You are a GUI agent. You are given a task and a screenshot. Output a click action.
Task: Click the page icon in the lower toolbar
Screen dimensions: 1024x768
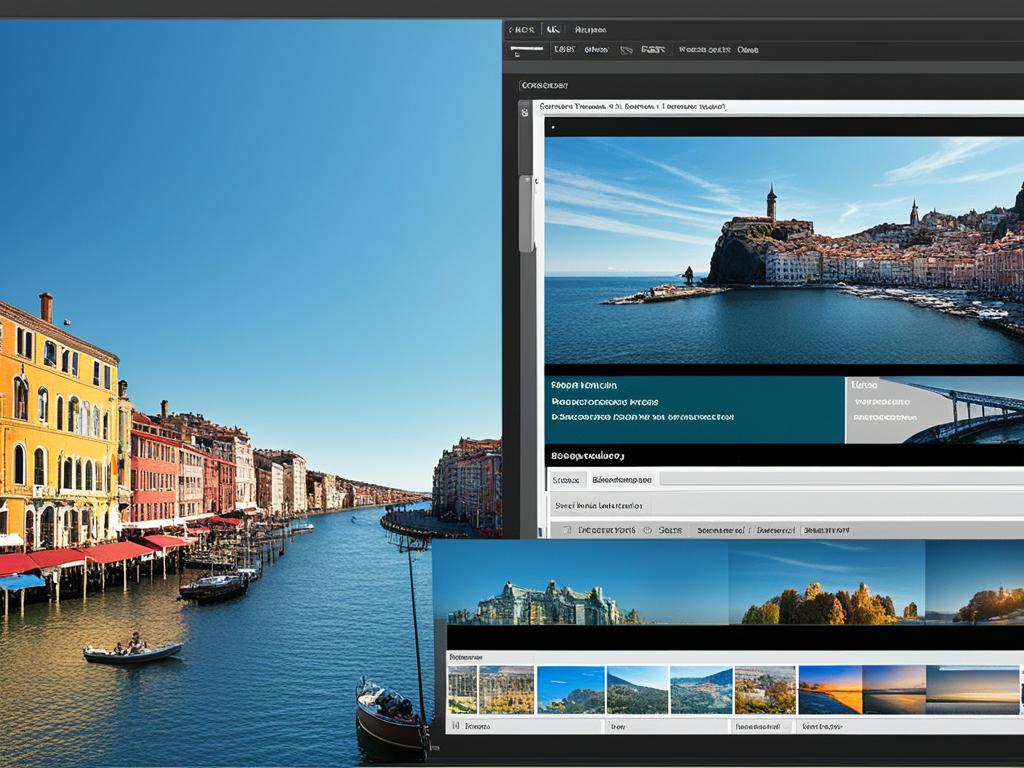pos(567,530)
